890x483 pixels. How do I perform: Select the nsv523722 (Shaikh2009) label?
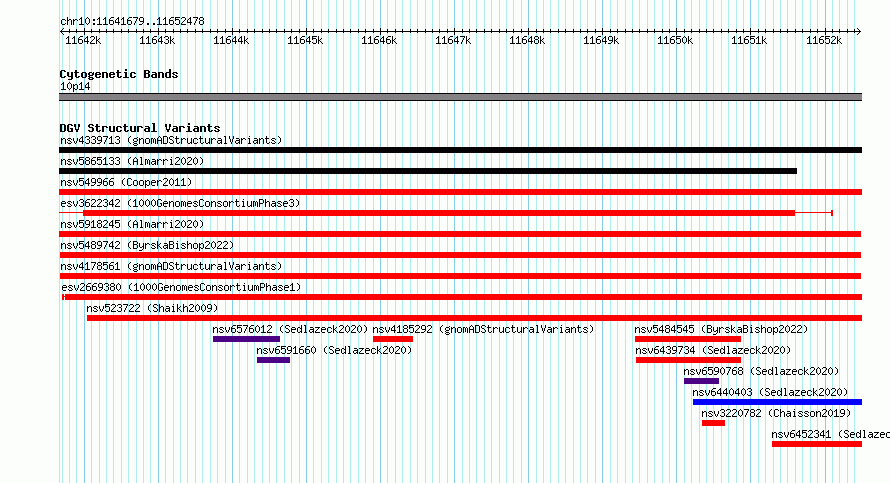(x=152, y=308)
